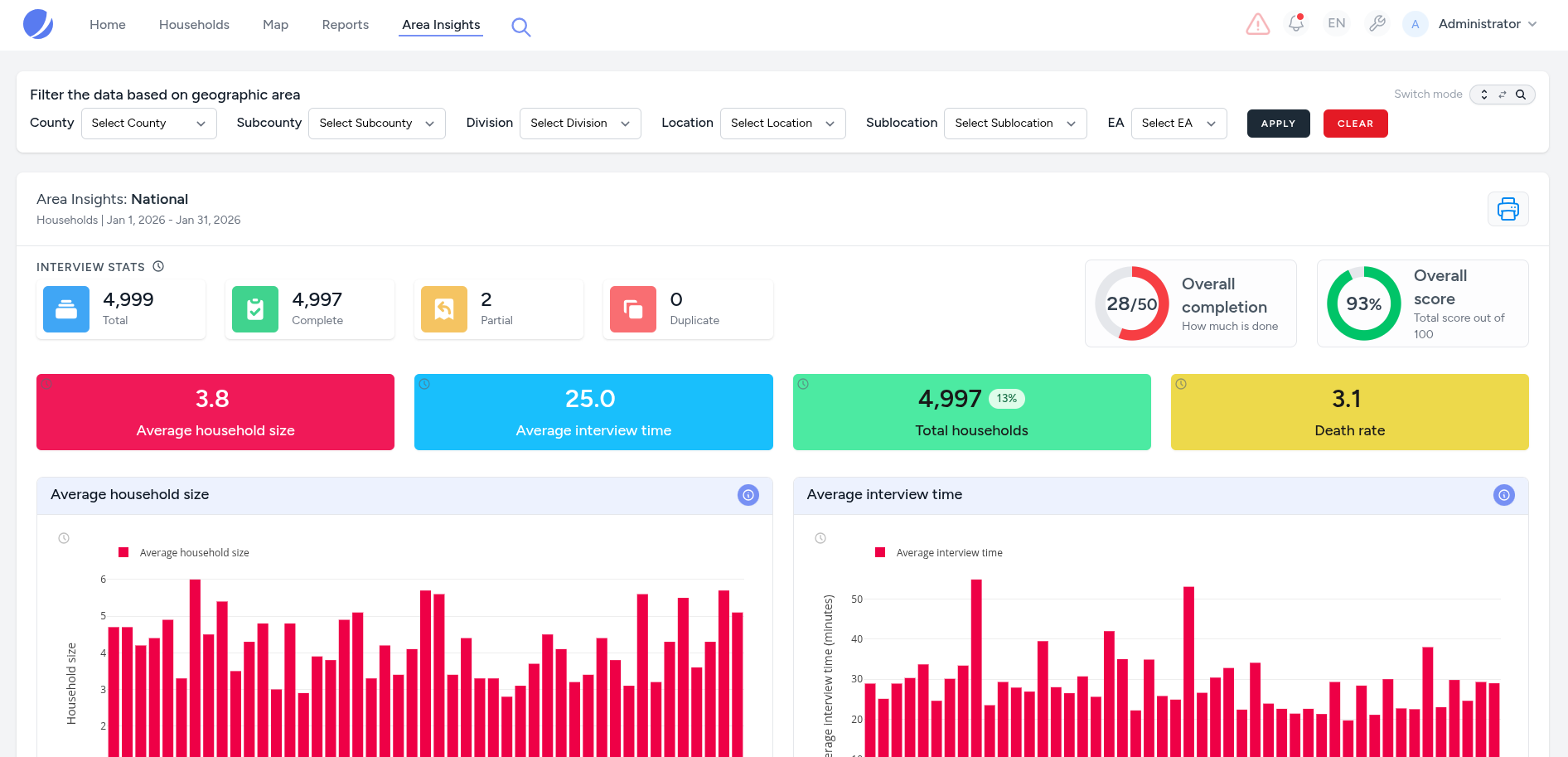Click the clock icon beside Interview Stats
The width and height of the screenshot is (1568, 757).
click(158, 267)
